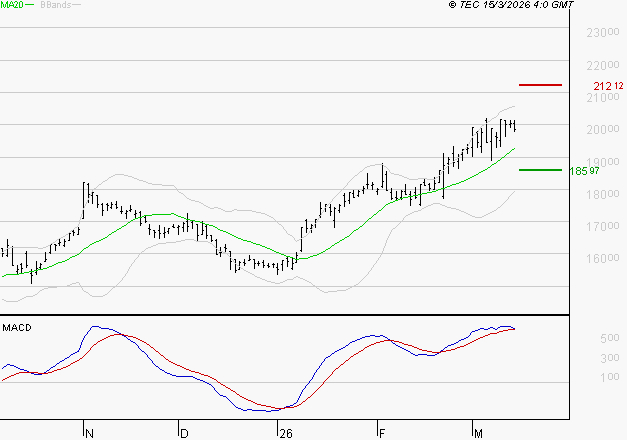Click the green line sample beside MA20

tap(29, 5)
